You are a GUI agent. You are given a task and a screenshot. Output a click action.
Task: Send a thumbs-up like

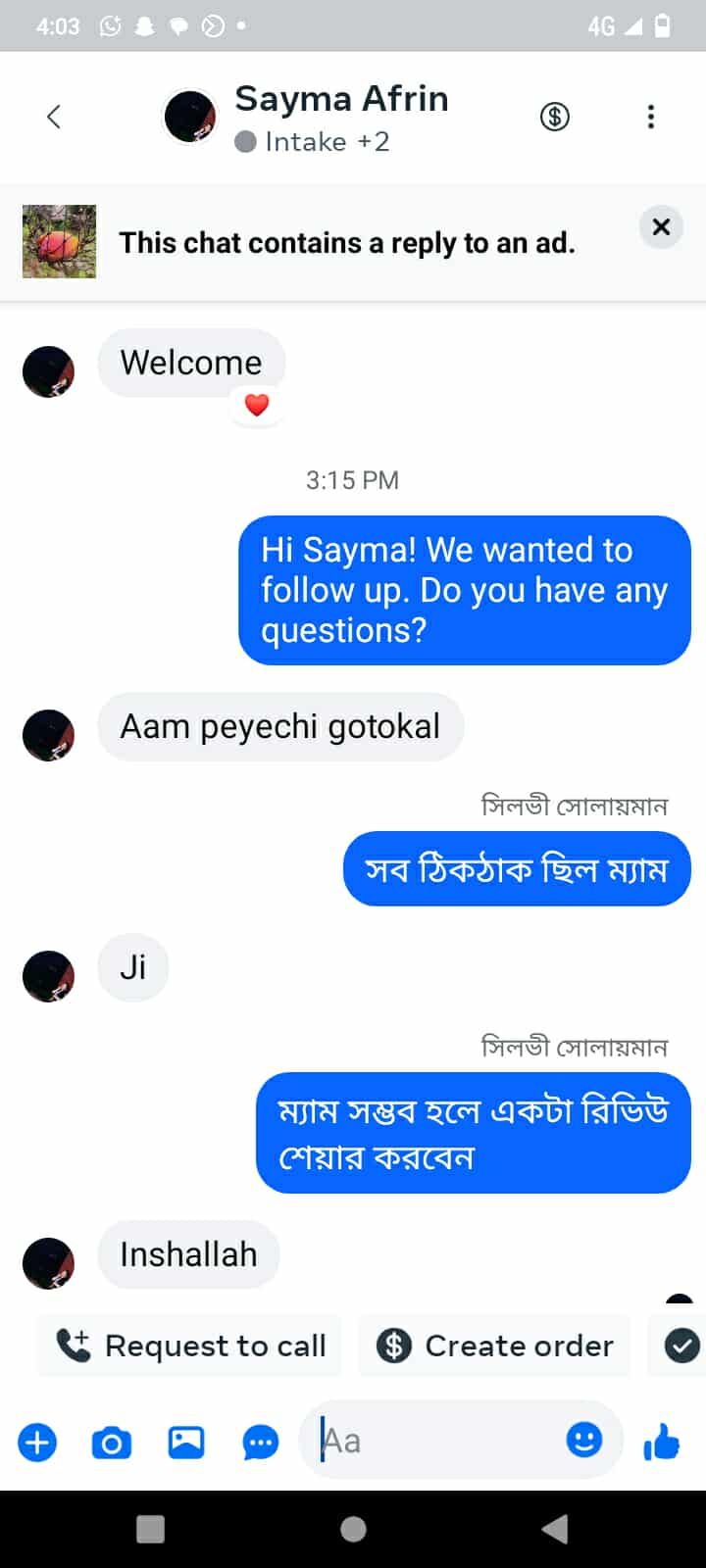pos(662,1442)
